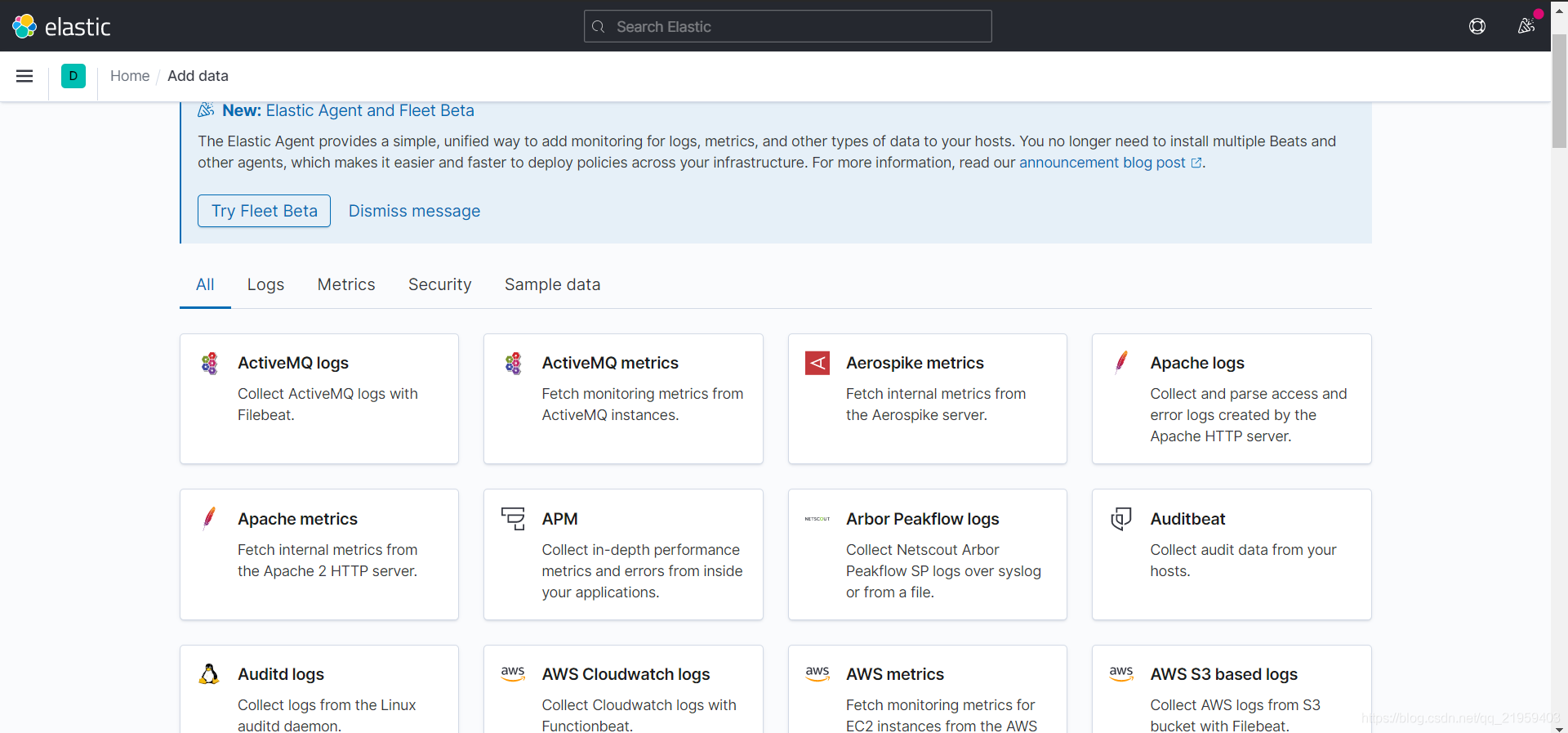Click the APM card icon
Screen dimensions: 1568x733
(513, 519)
